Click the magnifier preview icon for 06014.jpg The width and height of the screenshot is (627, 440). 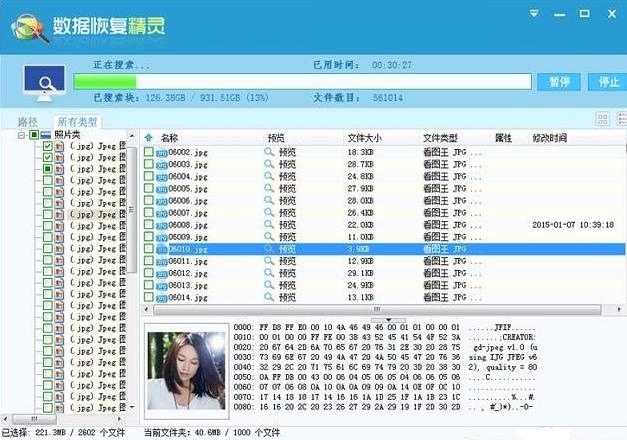[269, 297]
